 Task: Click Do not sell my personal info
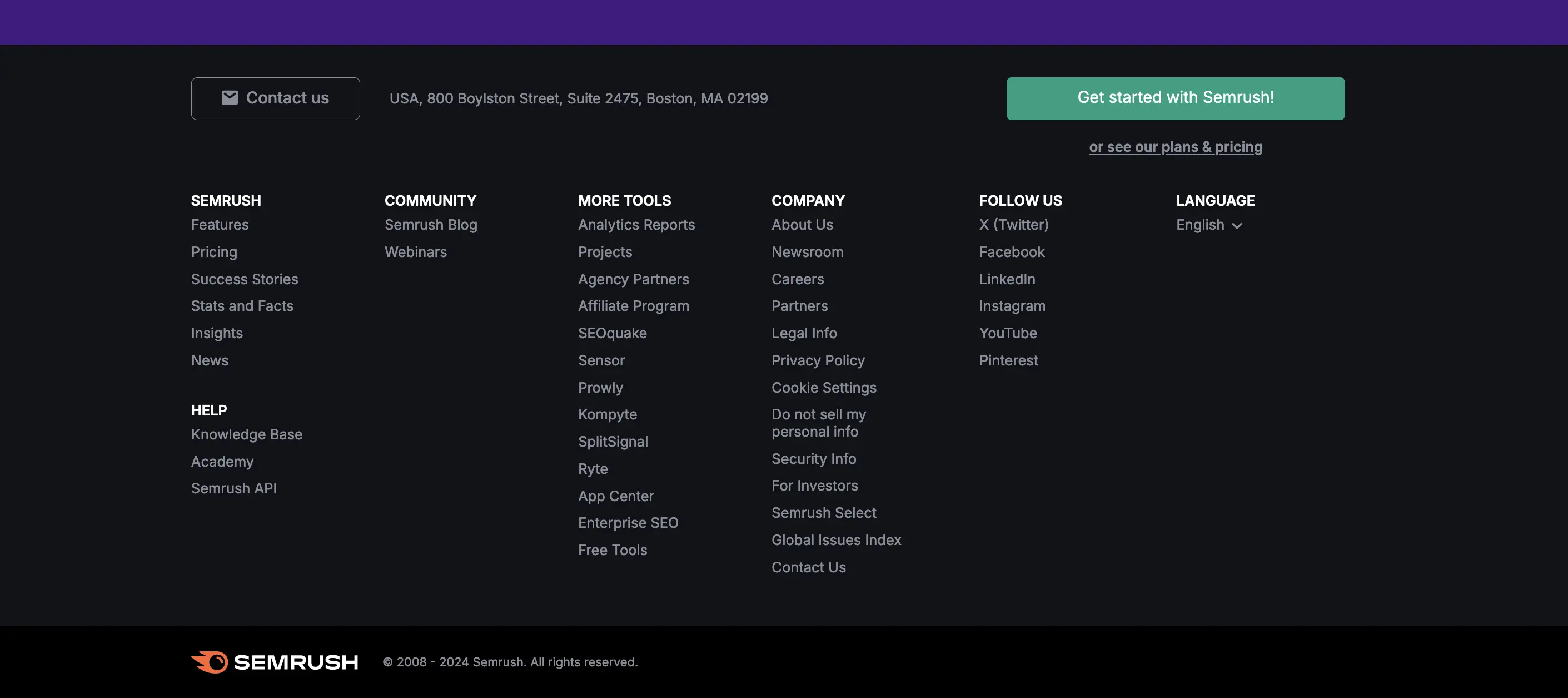point(819,423)
